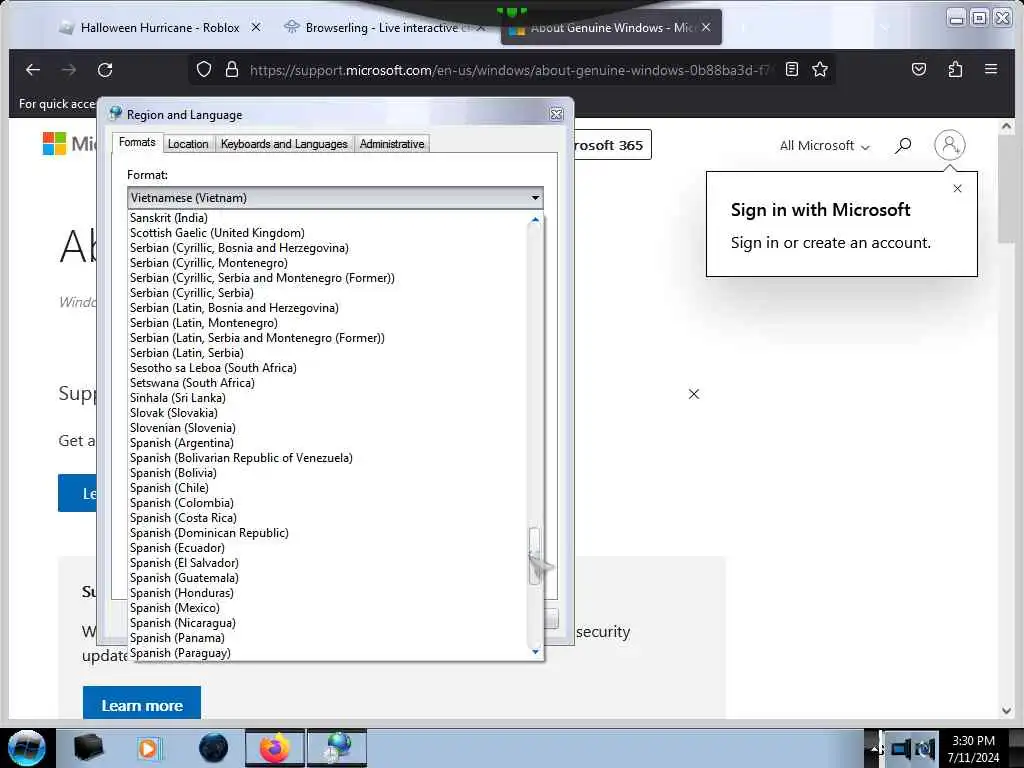Image resolution: width=1024 pixels, height=768 pixels.
Task: Click the Learn more button
Action: tap(142, 705)
